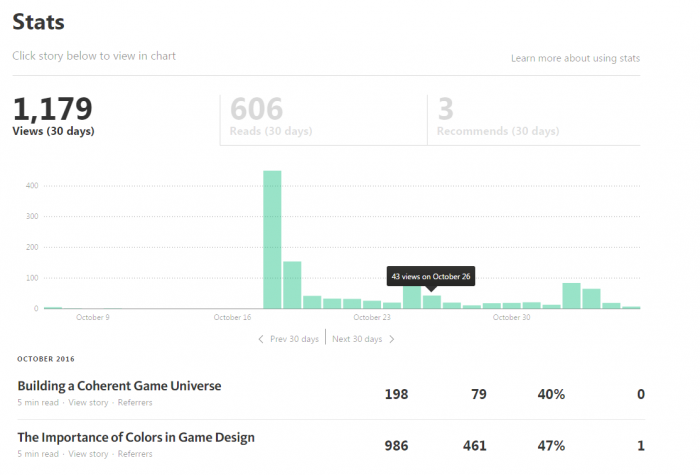
Task: Select the October 26 bar under the tooltip
Action: (432, 302)
